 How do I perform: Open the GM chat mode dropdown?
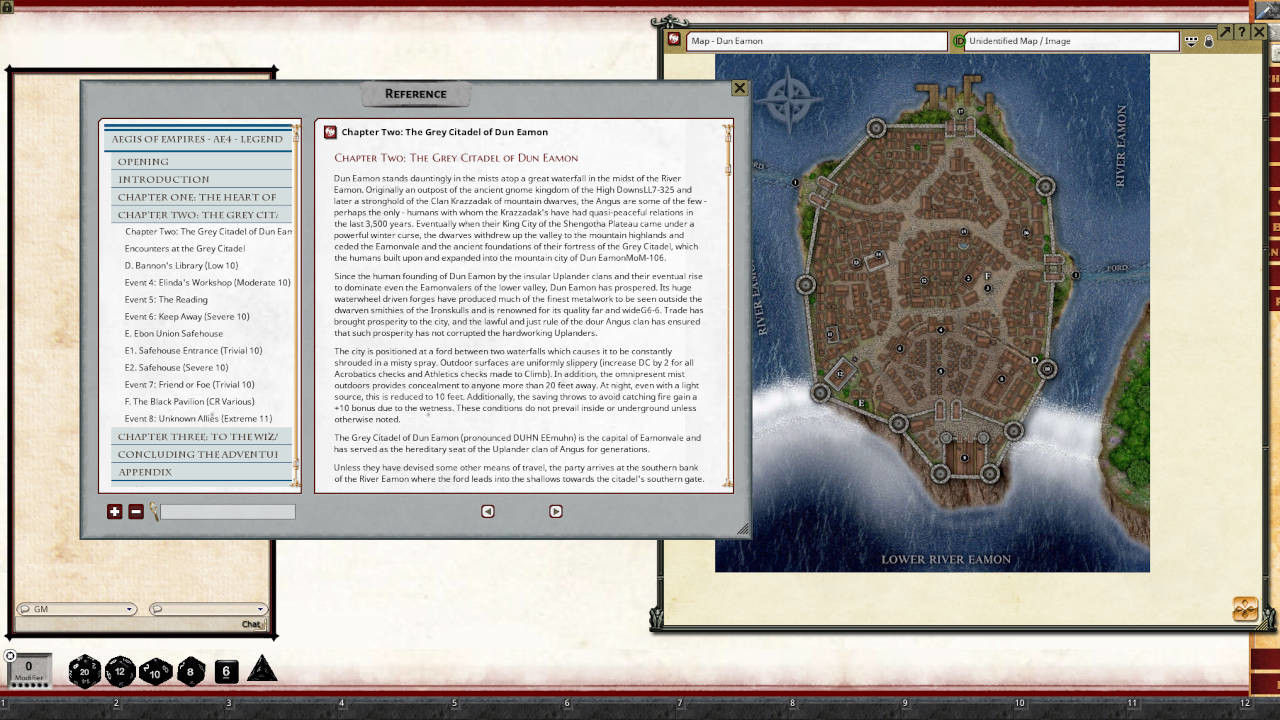pos(129,609)
